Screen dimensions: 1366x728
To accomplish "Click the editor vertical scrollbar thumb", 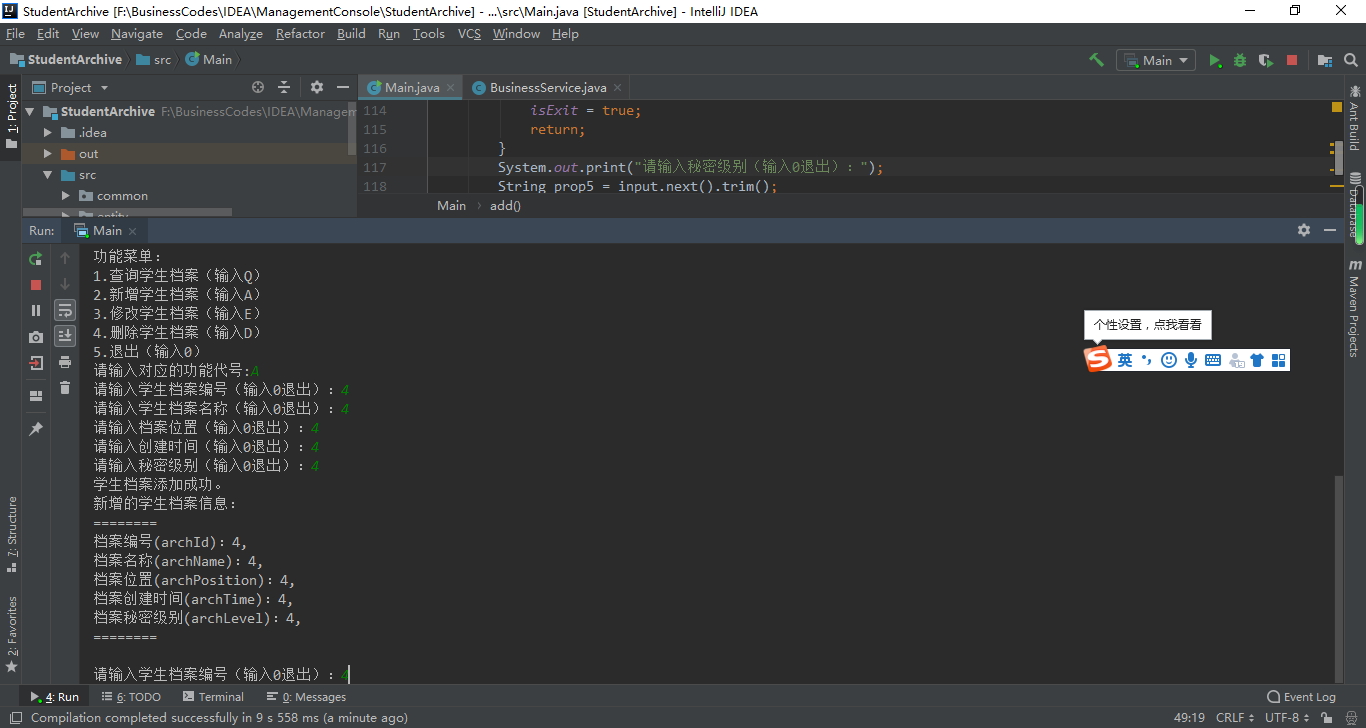I will pyautogui.click(x=1339, y=158).
